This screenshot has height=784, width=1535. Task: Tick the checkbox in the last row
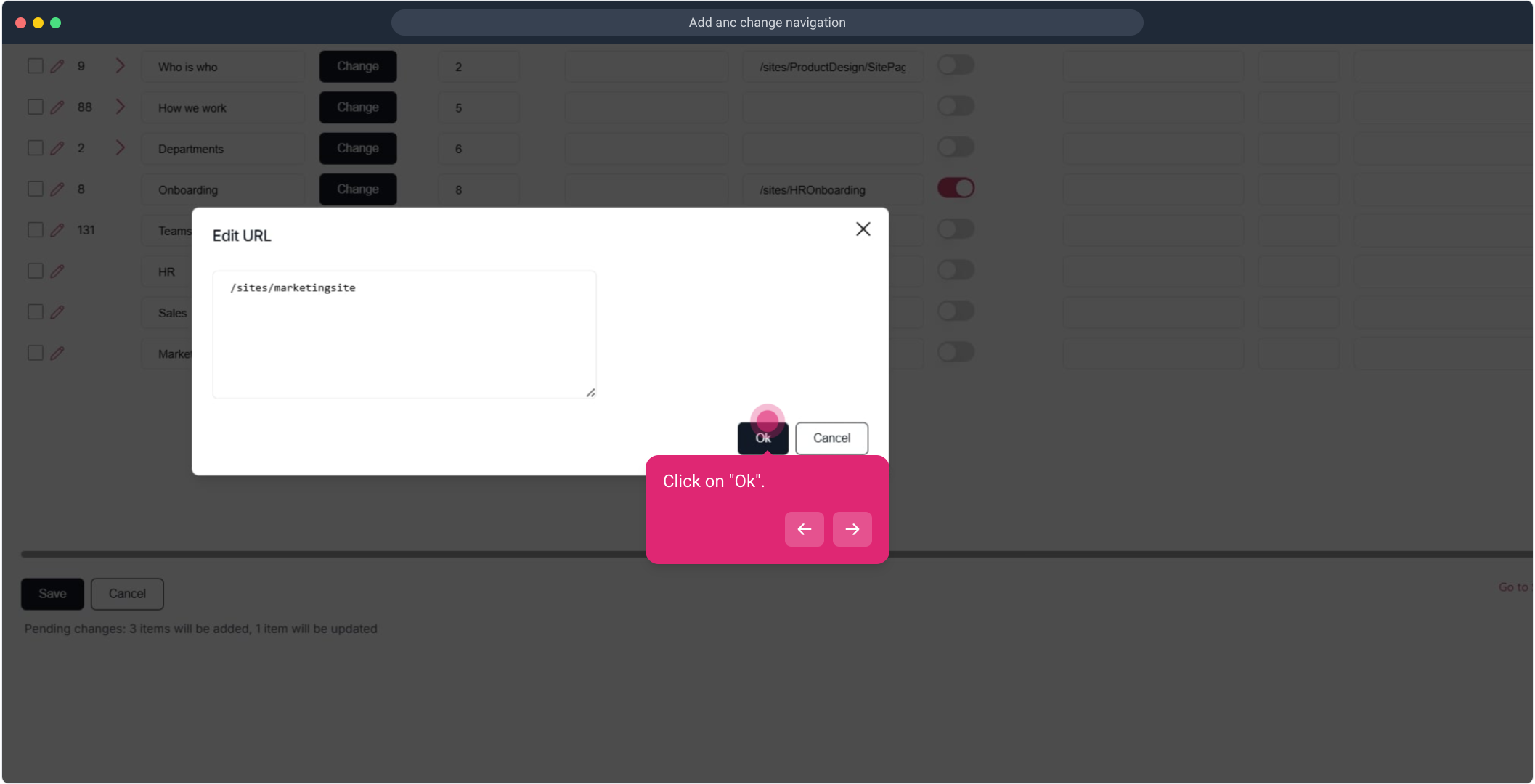tap(36, 354)
